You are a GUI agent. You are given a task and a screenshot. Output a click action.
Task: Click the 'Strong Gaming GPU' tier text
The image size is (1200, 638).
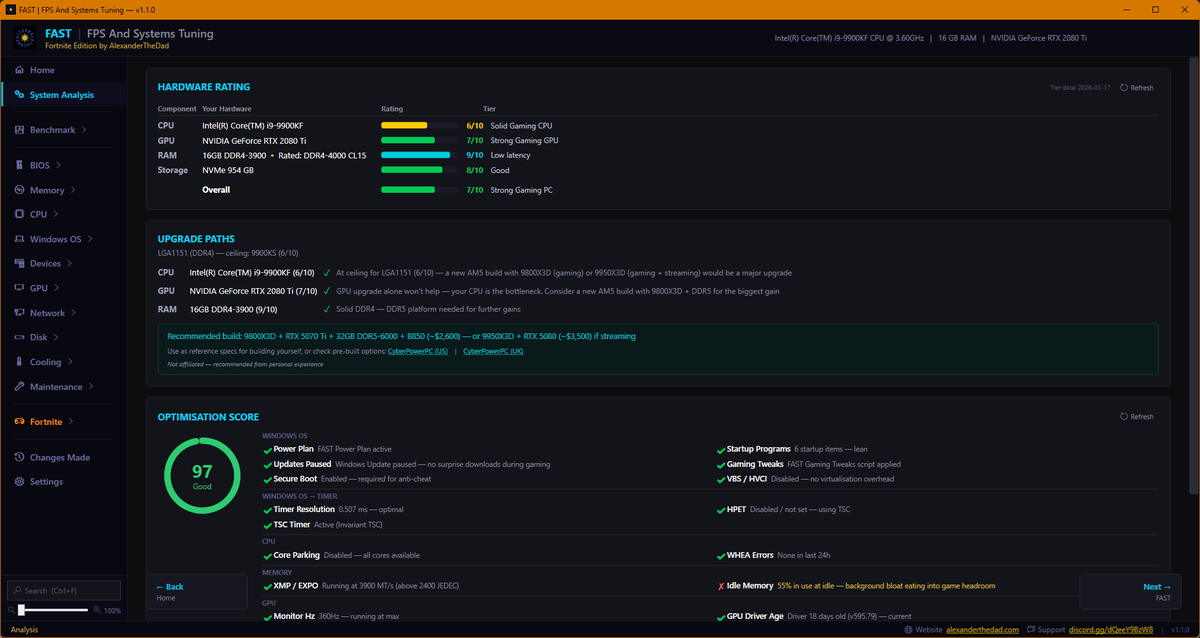tap(525, 141)
